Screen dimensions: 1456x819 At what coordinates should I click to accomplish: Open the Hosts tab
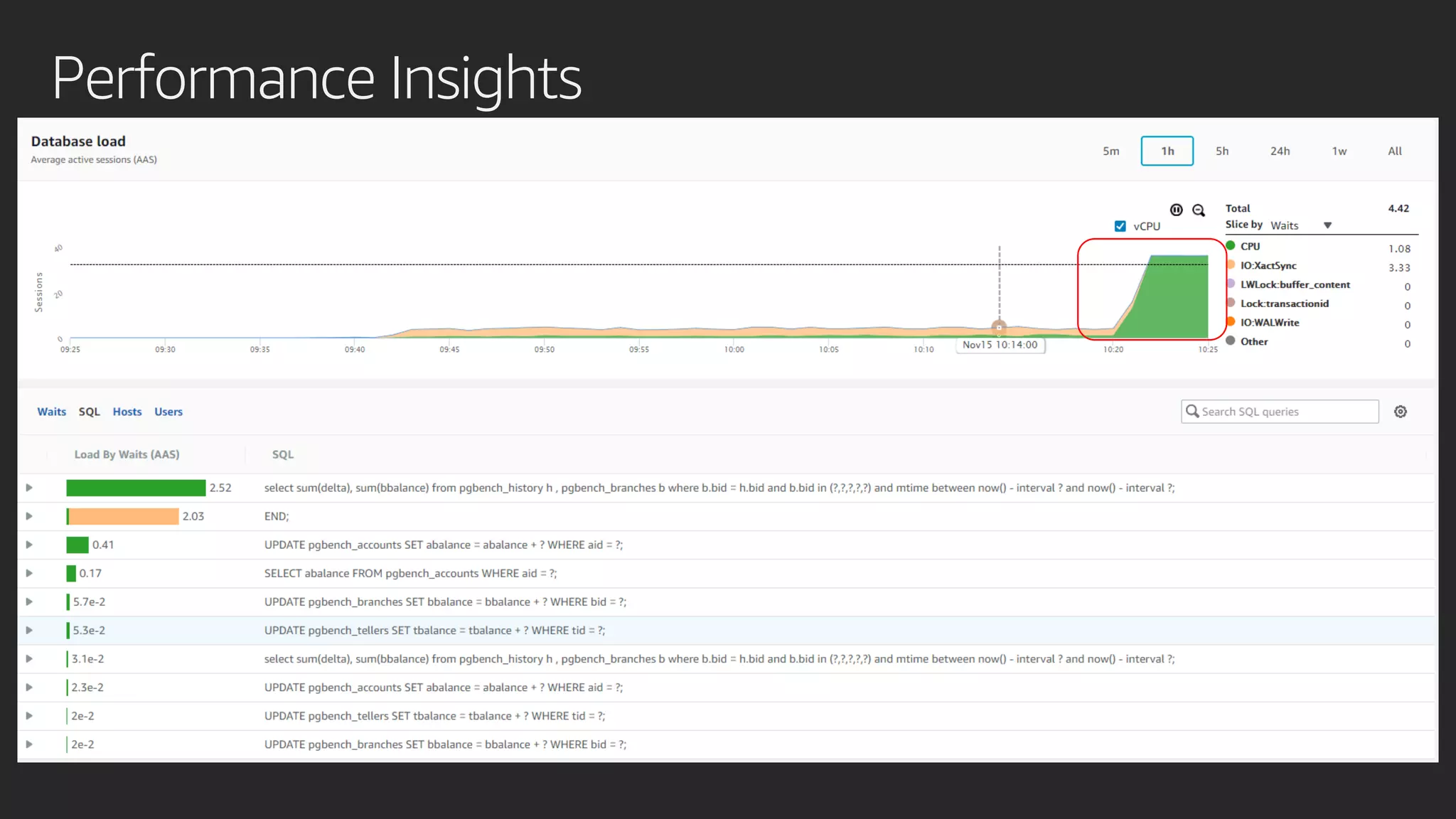(127, 412)
